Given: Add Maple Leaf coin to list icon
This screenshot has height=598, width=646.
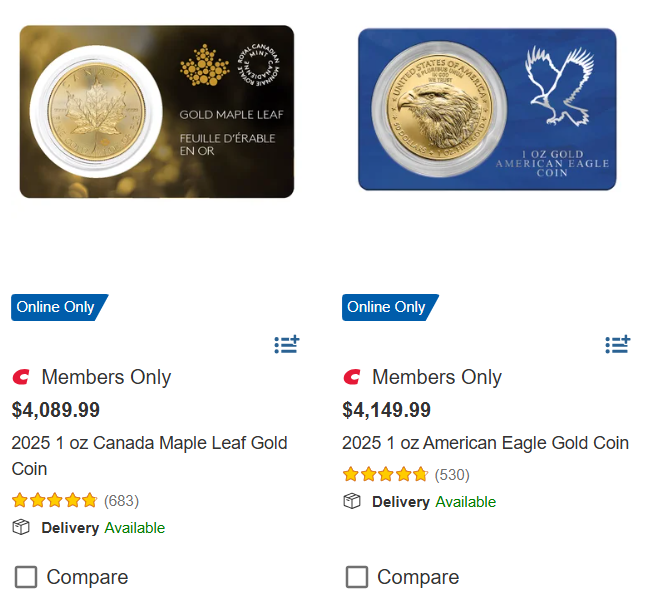Looking at the screenshot, I should pyautogui.click(x=286, y=345).
